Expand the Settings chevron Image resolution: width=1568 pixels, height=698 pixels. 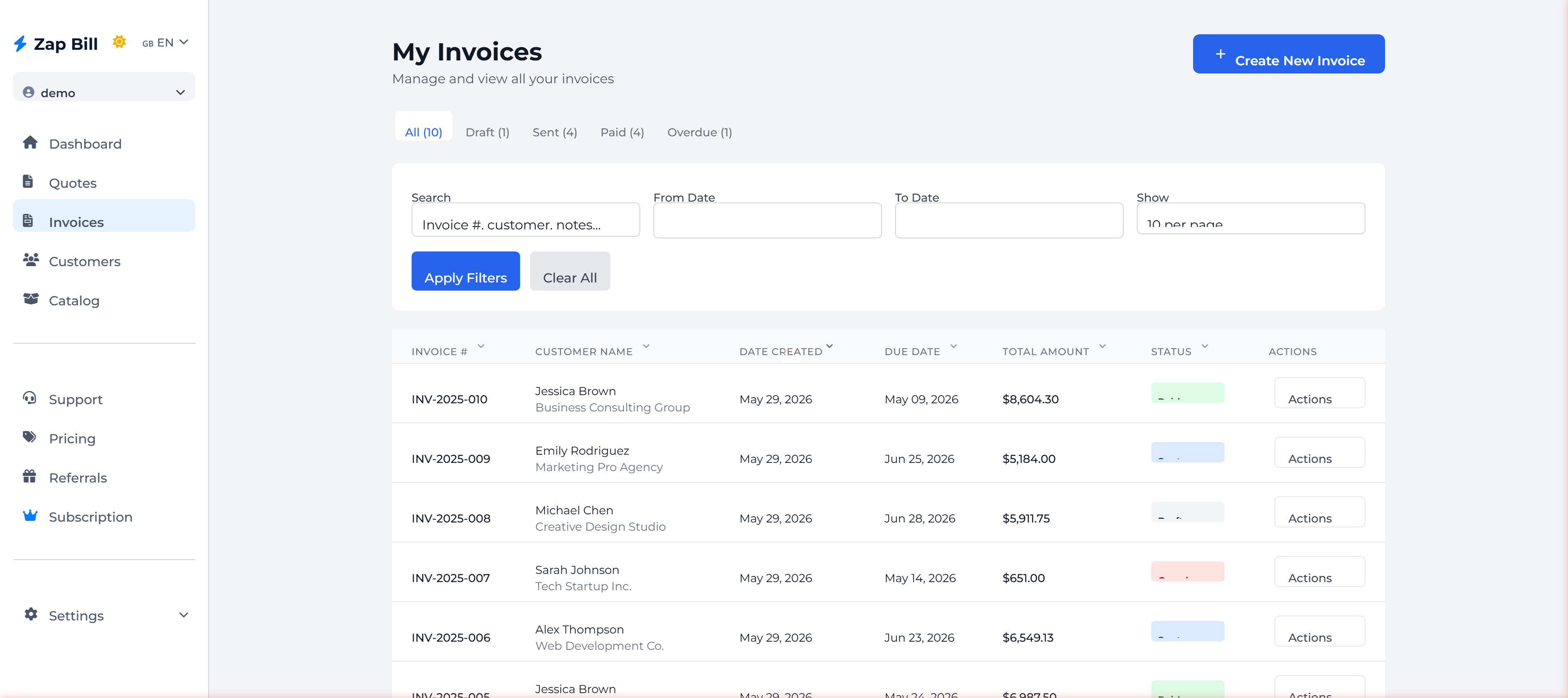click(183, 615)
